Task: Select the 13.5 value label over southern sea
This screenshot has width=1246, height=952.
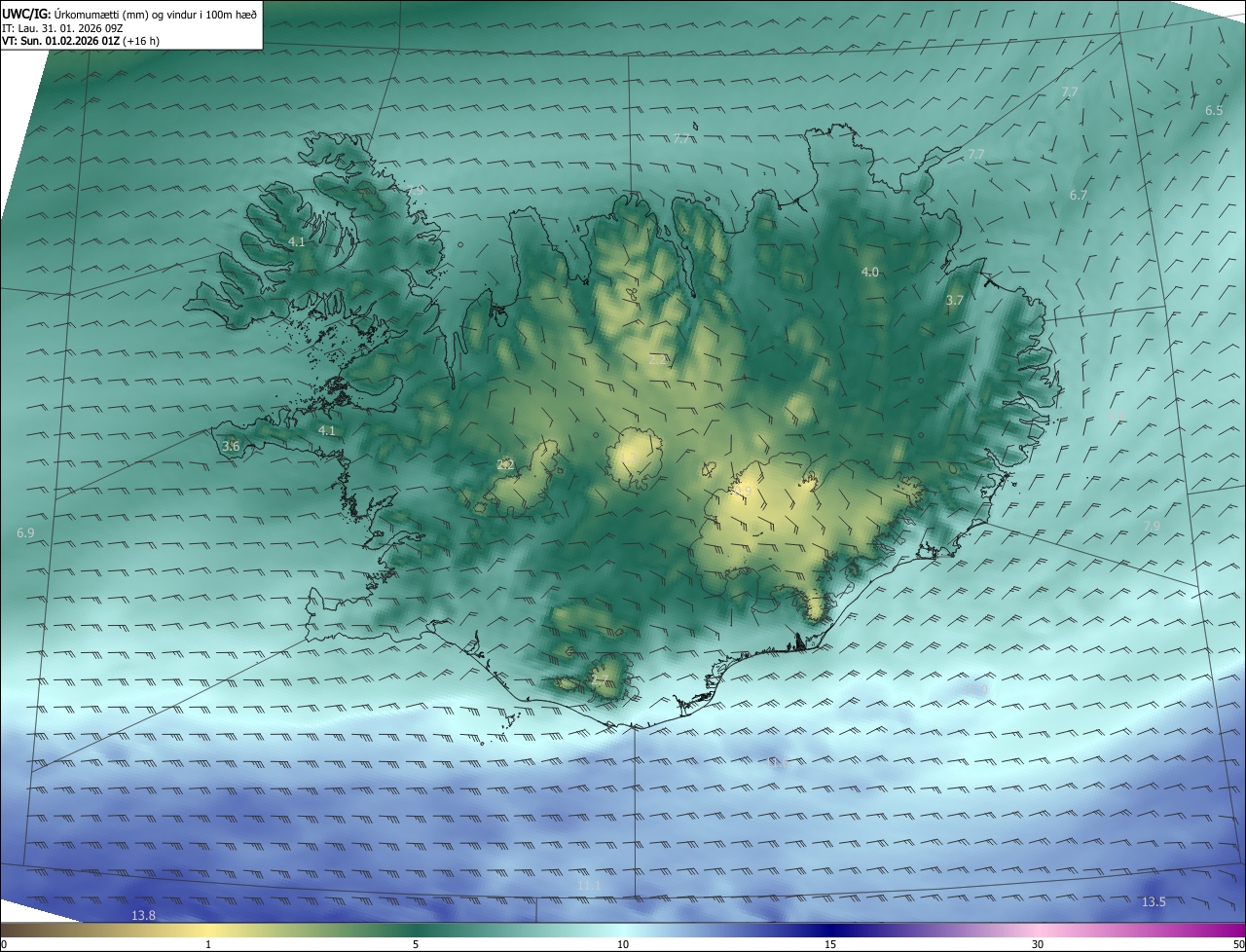Action: pos(1153,902)
